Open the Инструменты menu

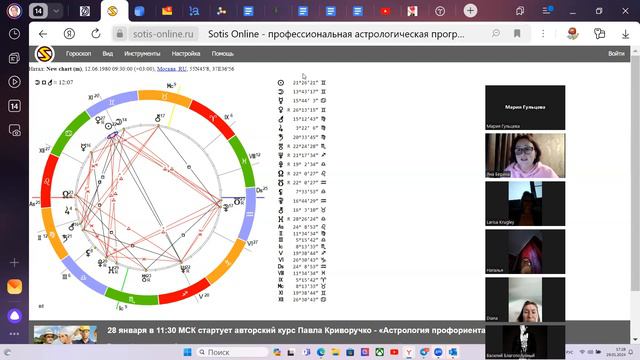pyautogui.click(x=142, y=53)
